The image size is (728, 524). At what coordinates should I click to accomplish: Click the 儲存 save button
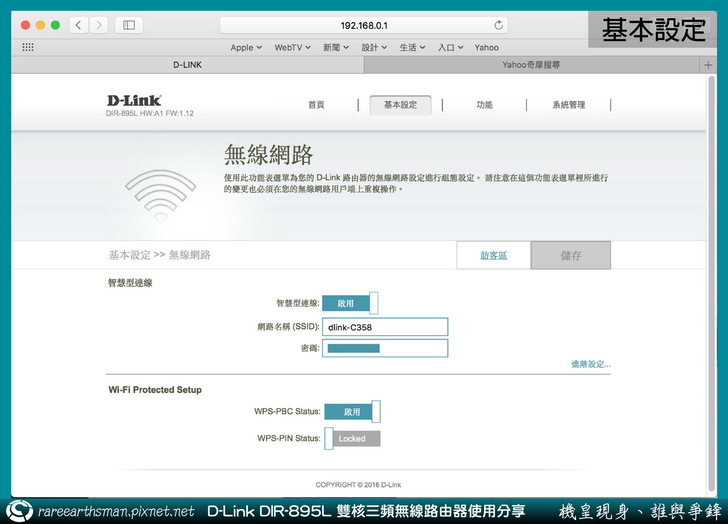pyautogui.click(x=570, y=255)
